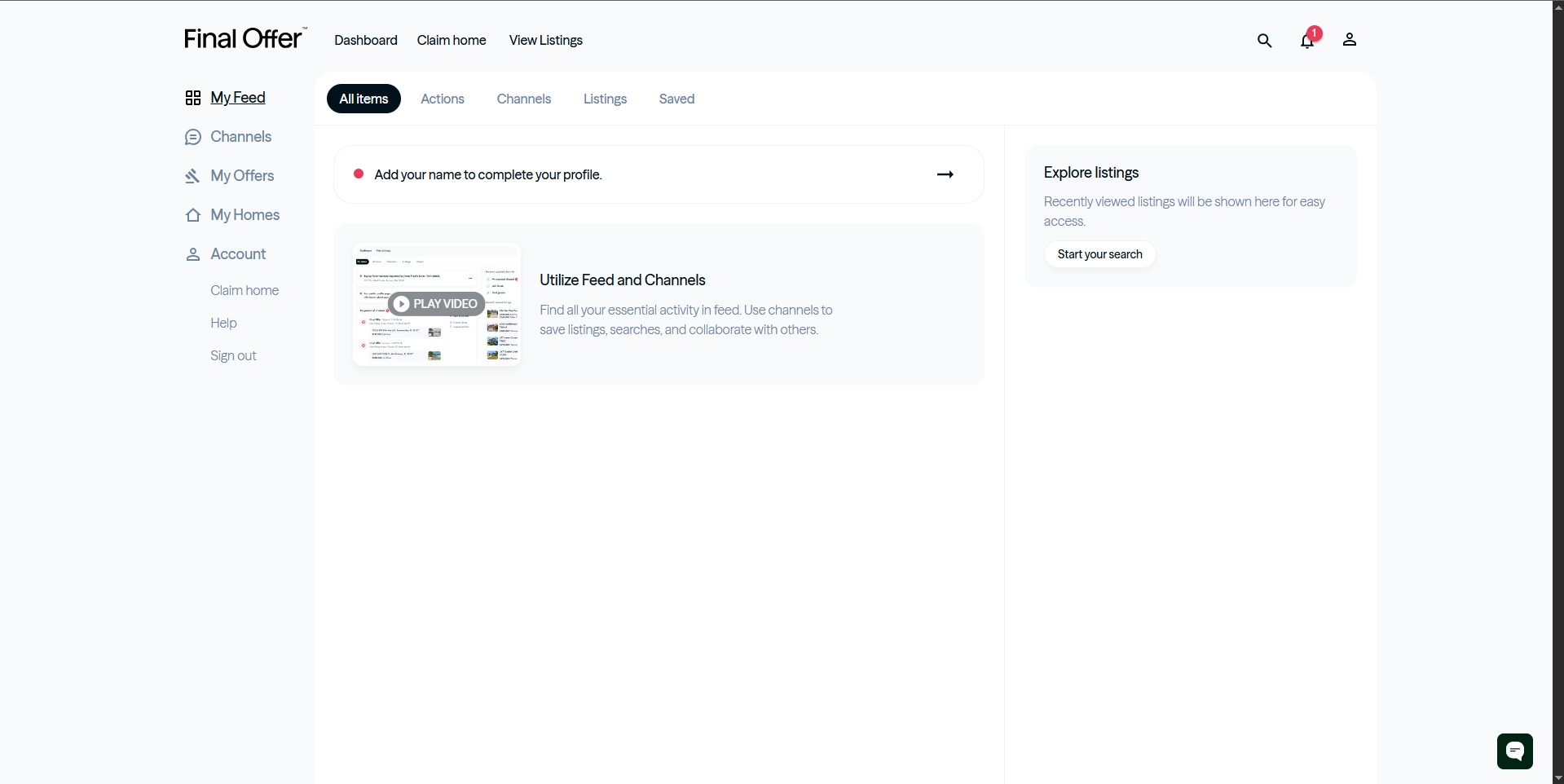Screen dimensions: 1564x784
Task: Play the Utilize Feed and Channels video
Action: tap(437, 304)
